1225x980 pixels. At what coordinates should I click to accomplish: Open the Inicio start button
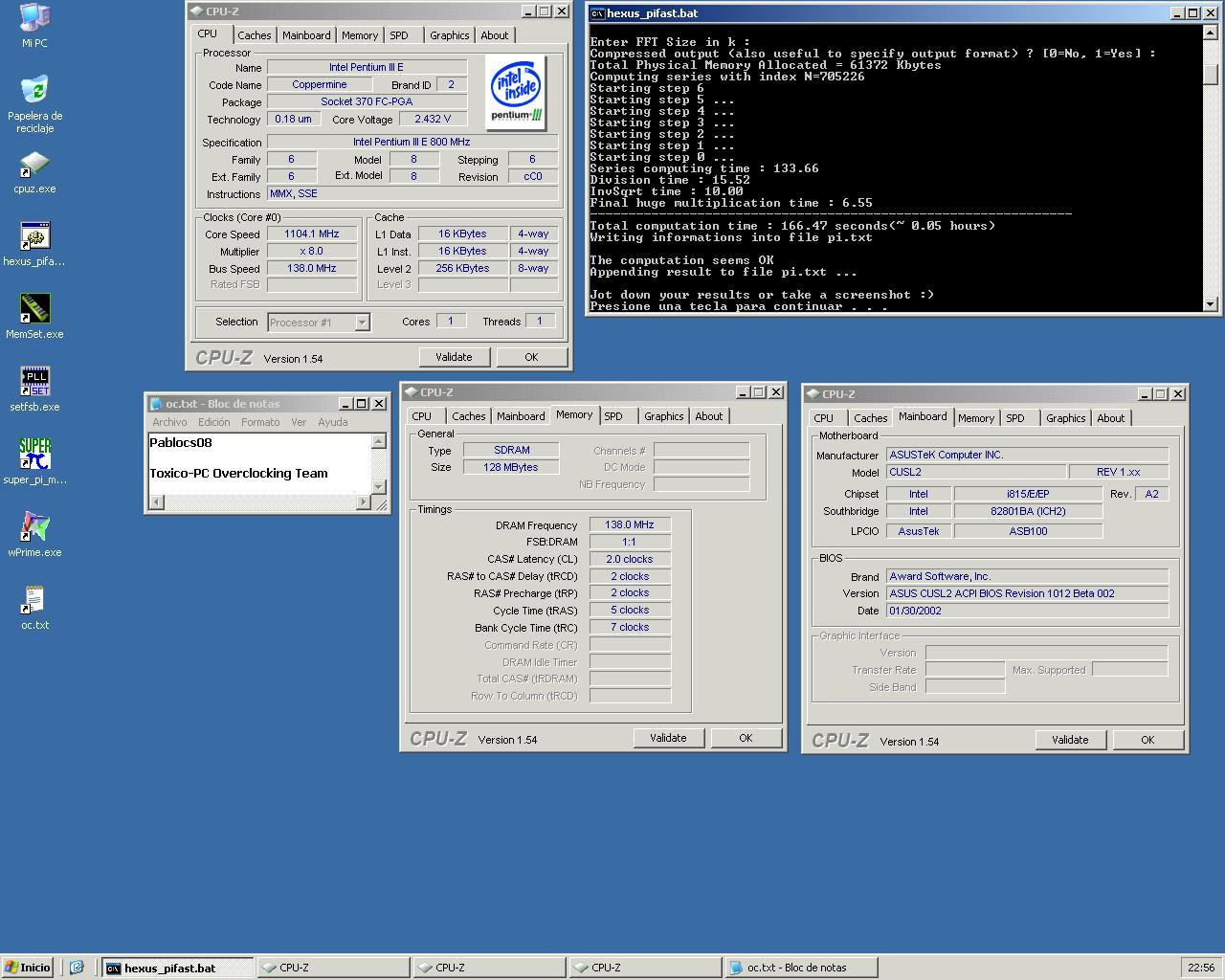click(x=28, y=968)
